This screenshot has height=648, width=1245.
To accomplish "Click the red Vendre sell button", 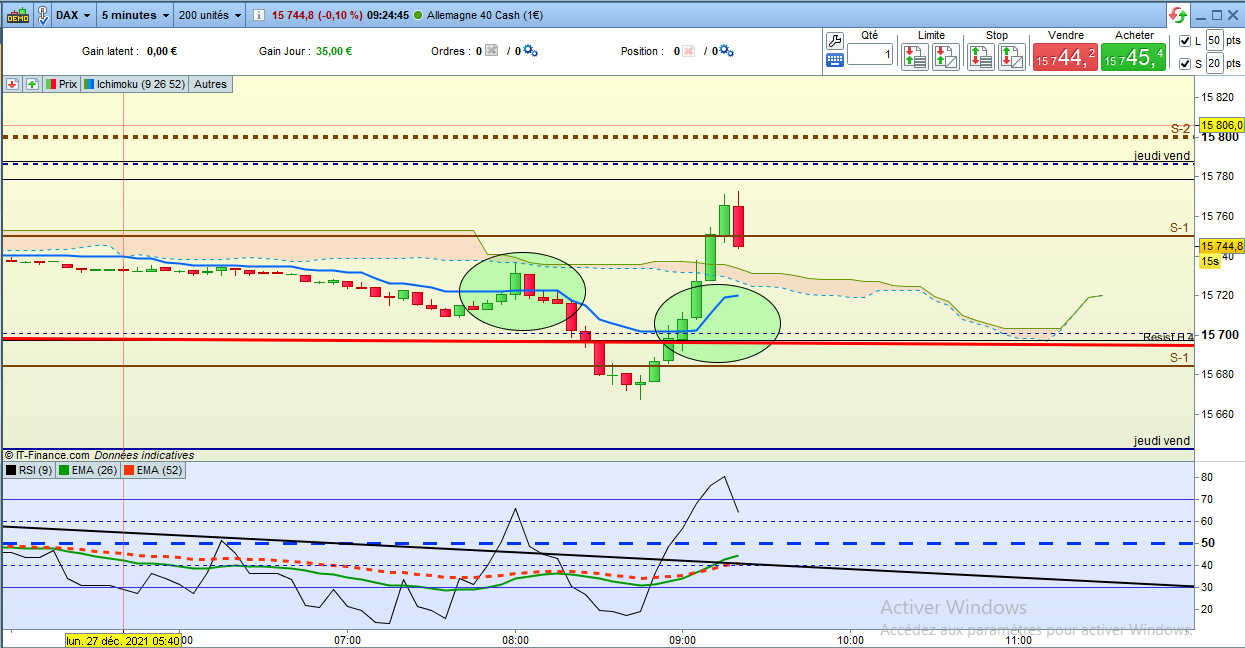I will (1065, 57).
